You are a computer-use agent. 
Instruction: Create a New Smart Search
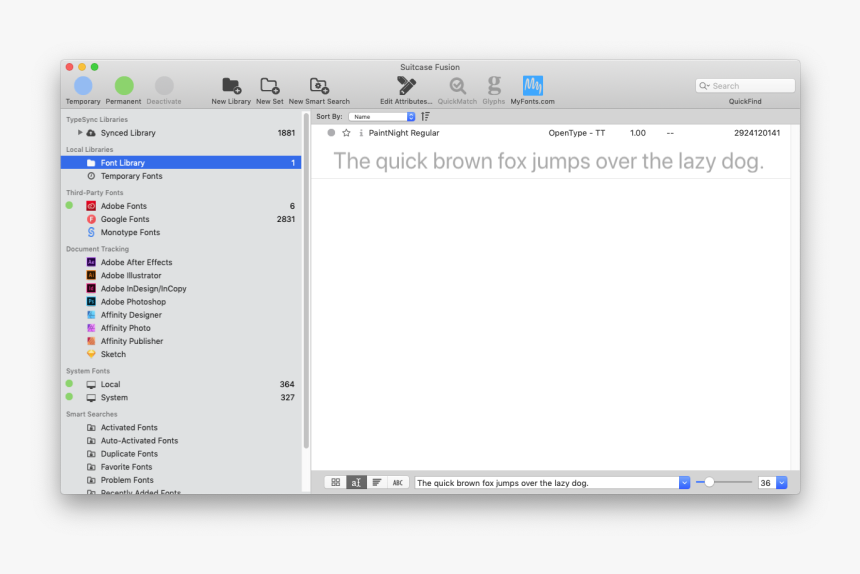(319, 90)
